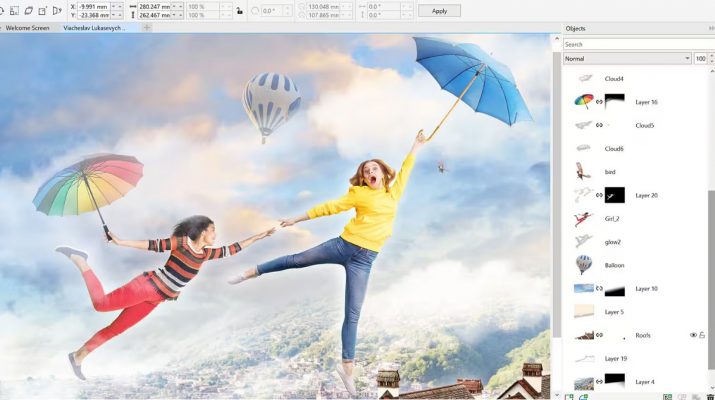The height and width of the screenshot is (400, 715).
Task: Click the canvas vertical scrollbar up arrow
Action: coord(557,38)
